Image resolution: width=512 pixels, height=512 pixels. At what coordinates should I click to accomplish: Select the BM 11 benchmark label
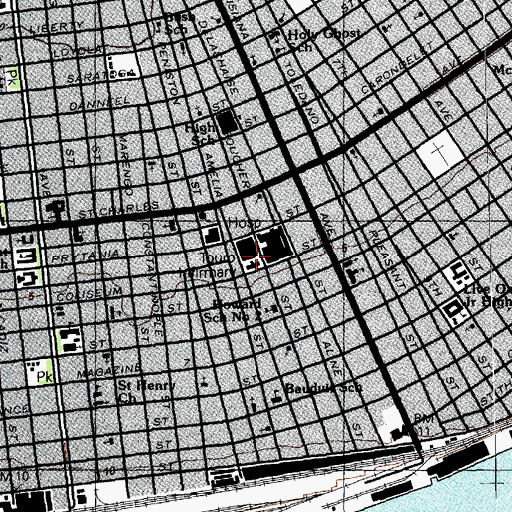(424, 425)
